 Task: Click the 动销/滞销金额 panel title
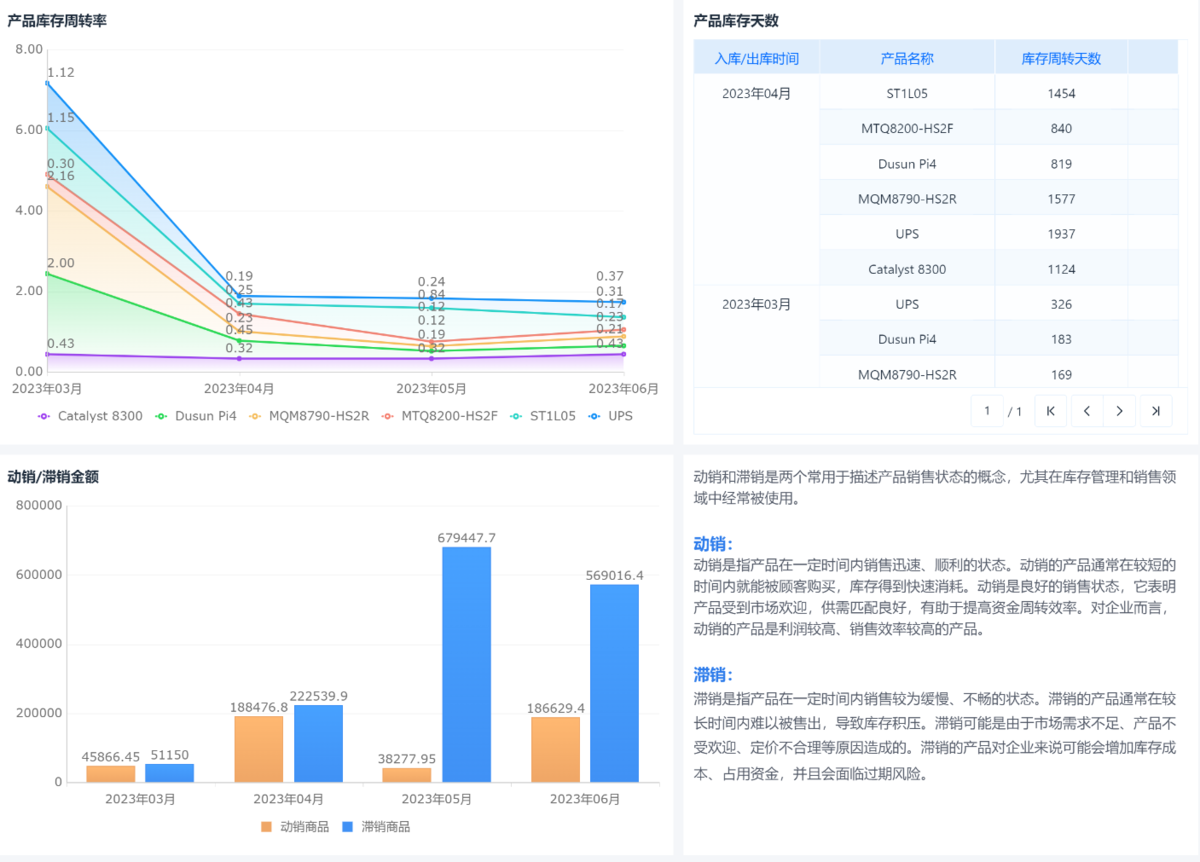click(53, 477)
